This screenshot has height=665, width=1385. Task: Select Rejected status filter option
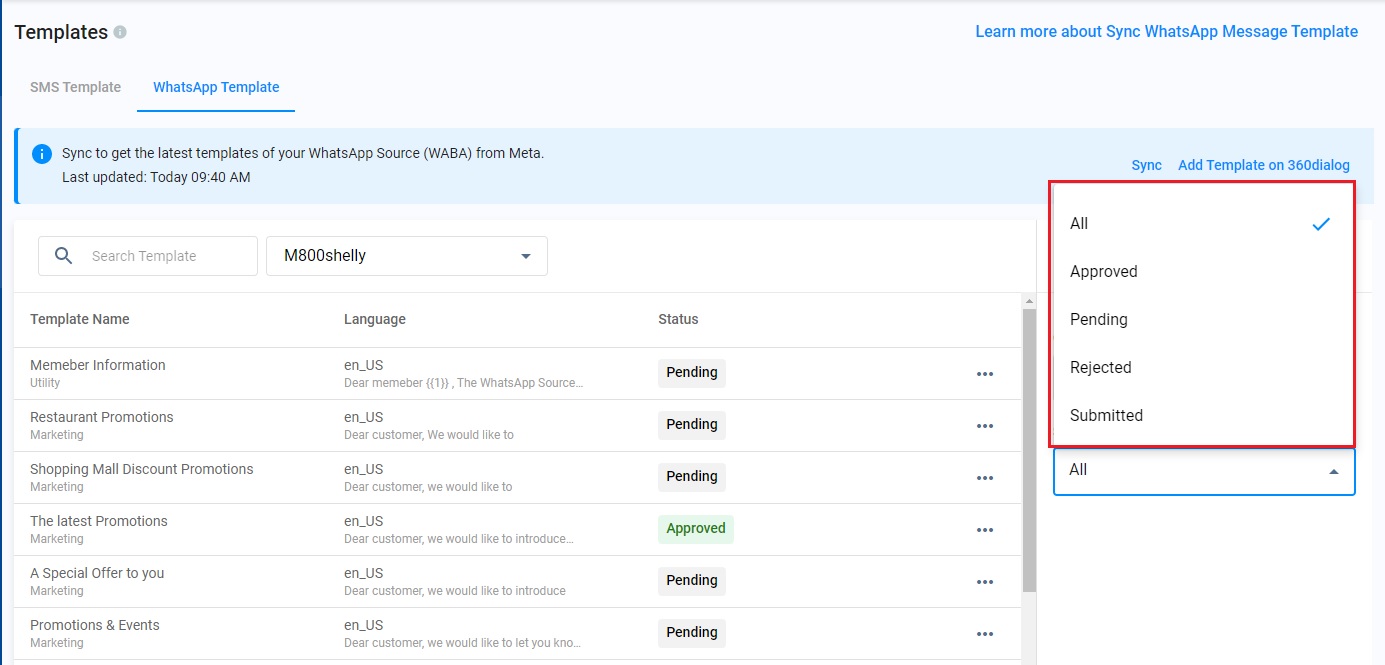(x=1101, y=368)
